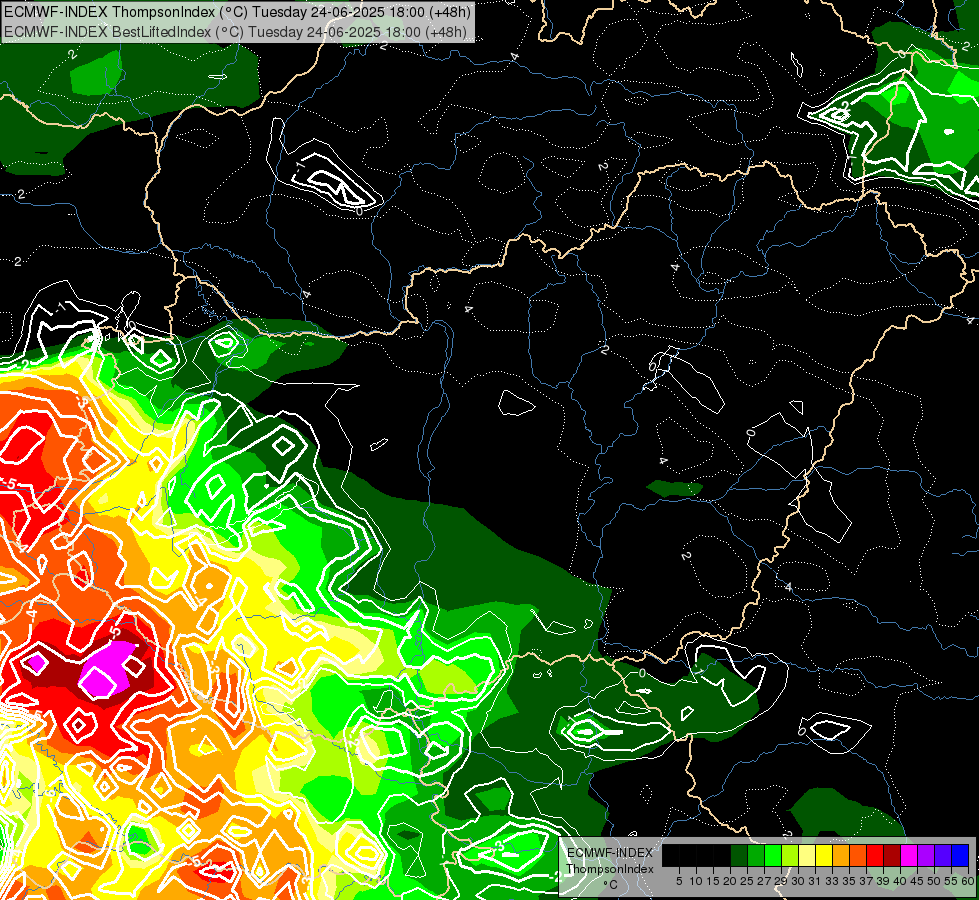Viewport: 979px width, 900px height.
Task: Click the ECMWF-INDEX ThompsonIndex title line
Action: click(237, 11)
